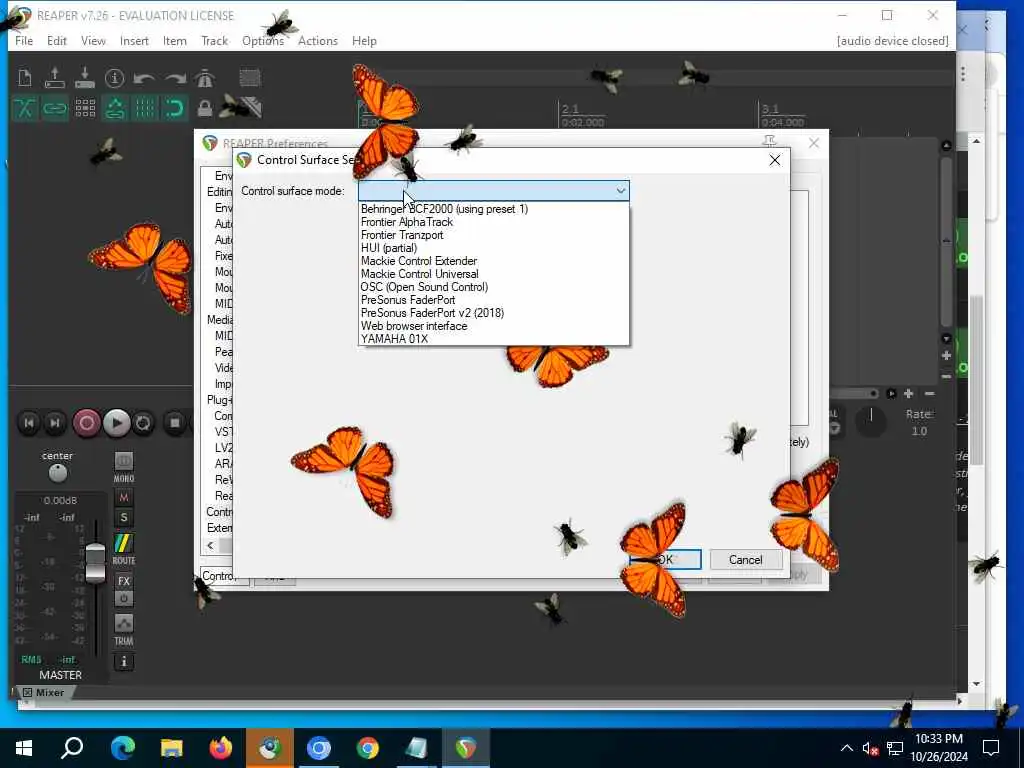
Task: Click the 2.1 timeline ruler marker
Action: click(x=570, y=109)
